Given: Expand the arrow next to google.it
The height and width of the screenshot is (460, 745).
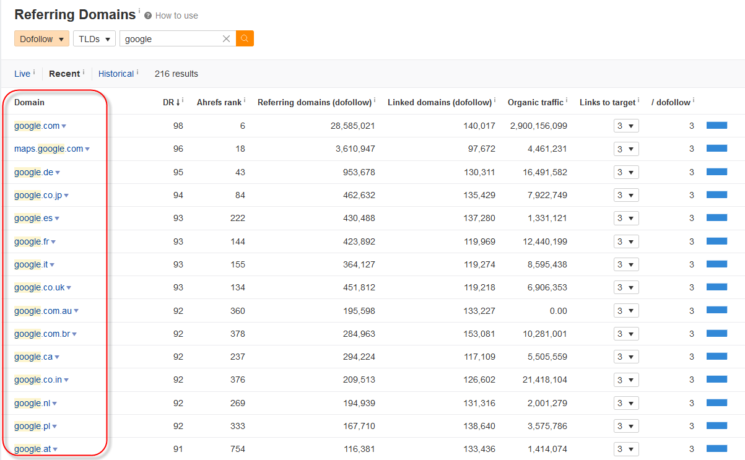Looking at the screenshot, I should pos(52,265).
